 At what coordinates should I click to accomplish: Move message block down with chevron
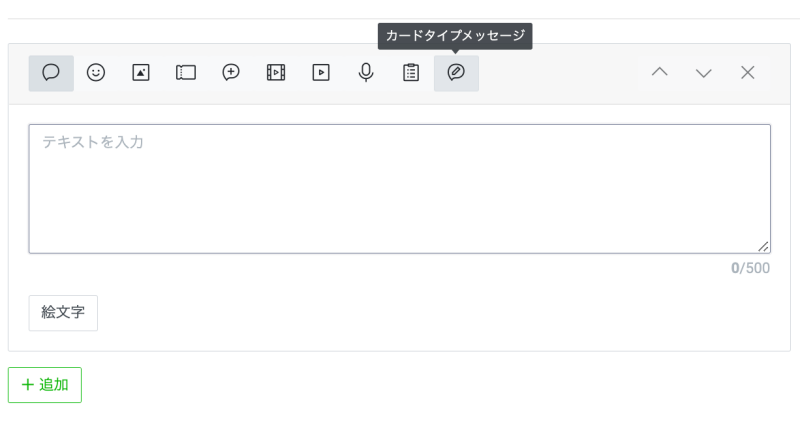[704, 73]
